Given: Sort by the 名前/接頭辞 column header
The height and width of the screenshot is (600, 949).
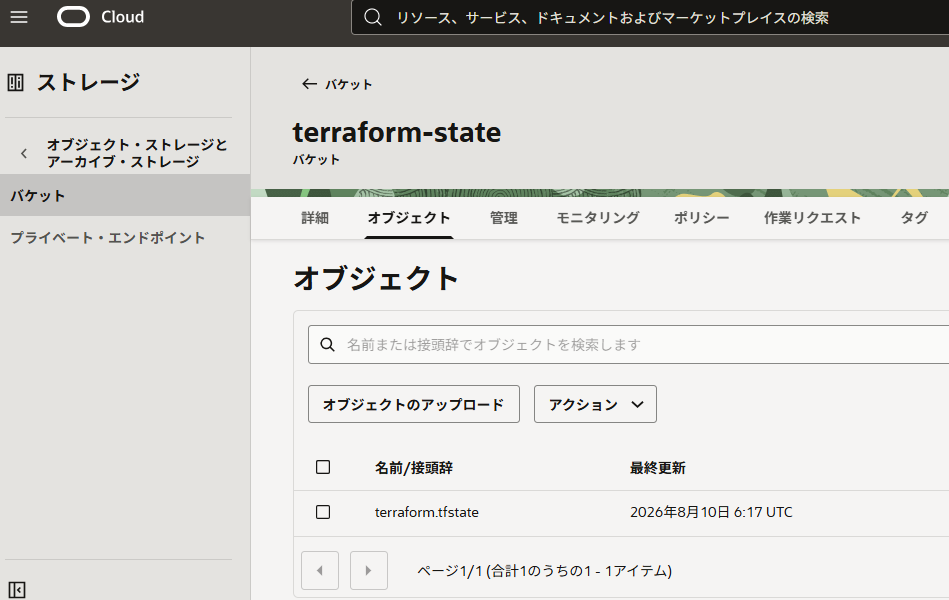Looking at the screenshot, I should [414, 468].
